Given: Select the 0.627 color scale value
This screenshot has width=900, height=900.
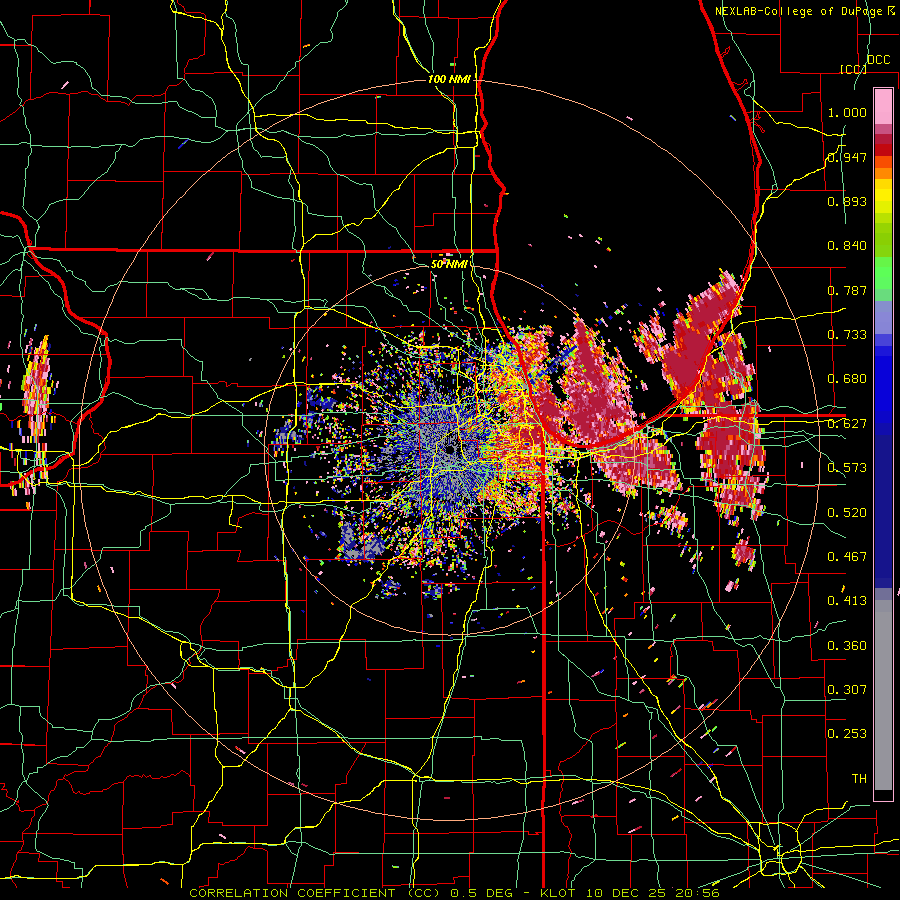Looking at the screenshot, I should click(847, 424).
